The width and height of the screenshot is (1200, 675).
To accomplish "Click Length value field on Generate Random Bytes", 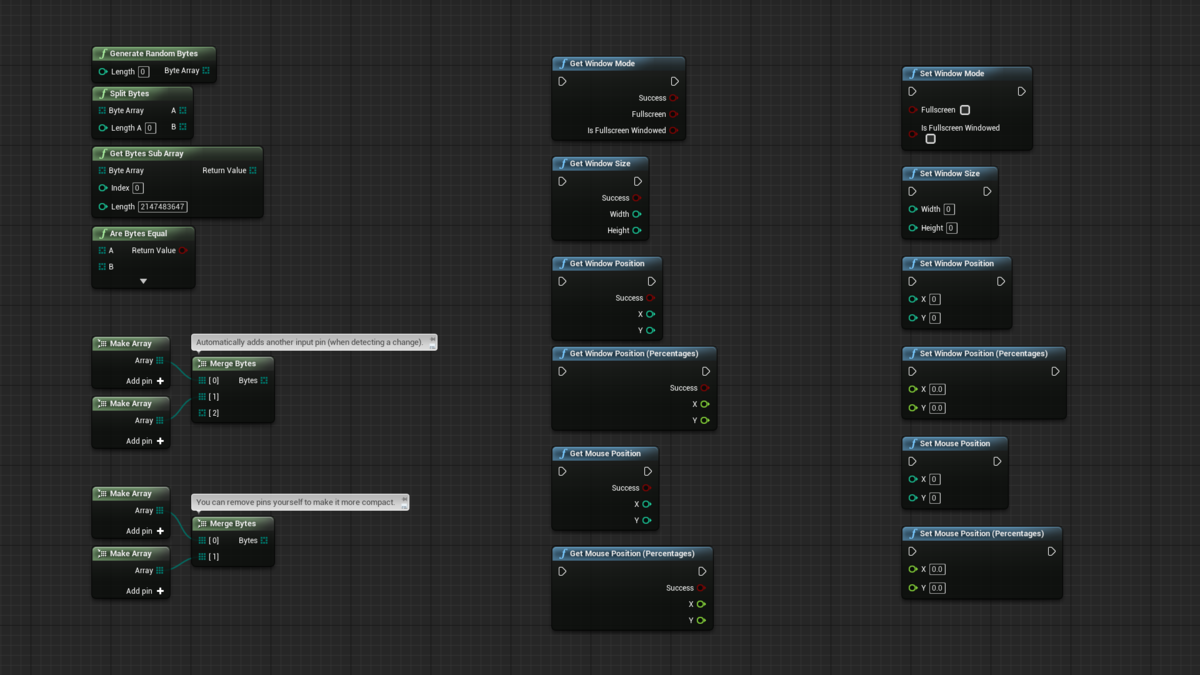I will click(x=143, y=72).
